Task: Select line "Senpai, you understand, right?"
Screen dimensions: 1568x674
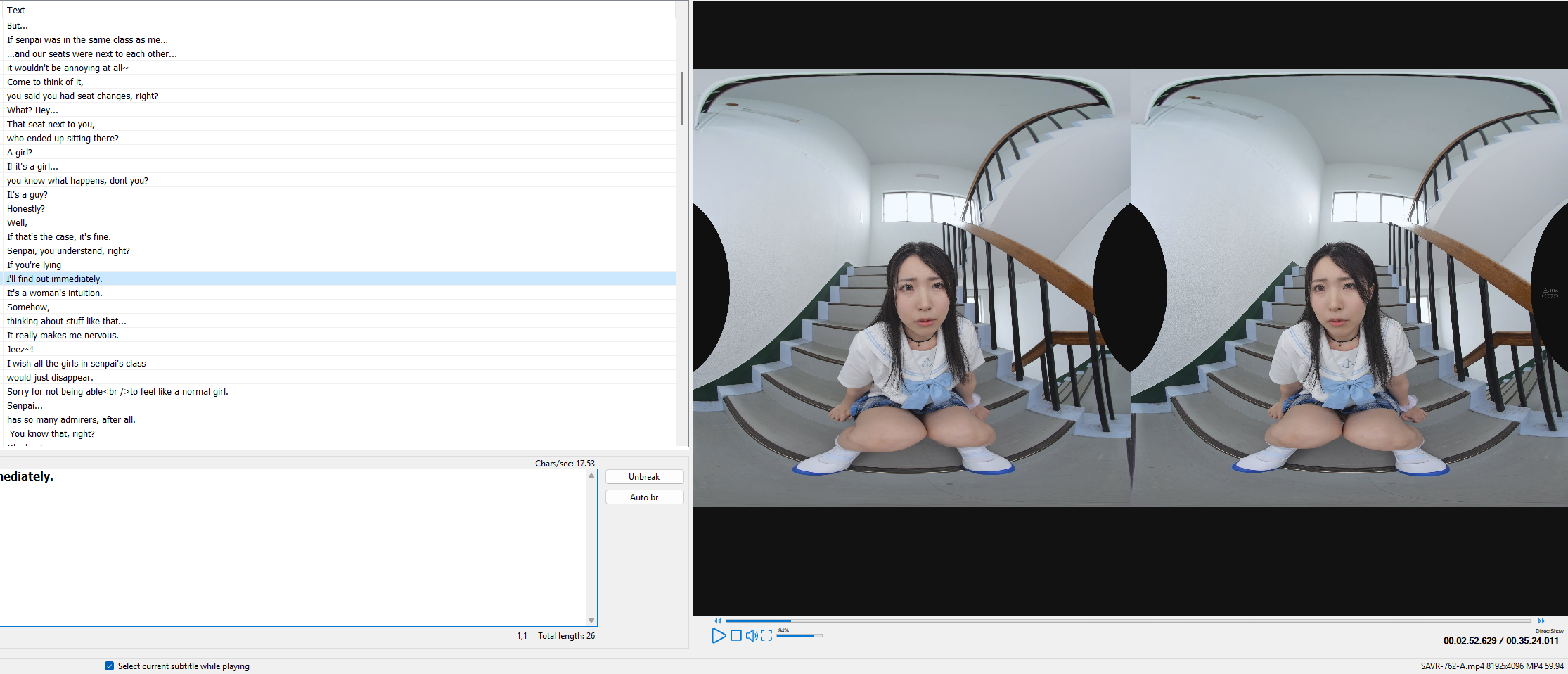Action: pos(339,251)
